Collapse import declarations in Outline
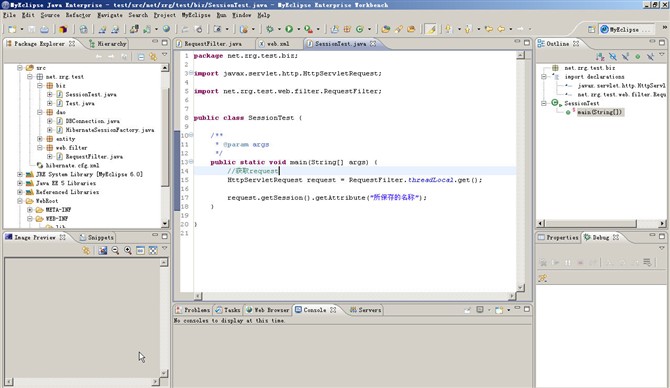The image size is (670, 388). point(544,76)
